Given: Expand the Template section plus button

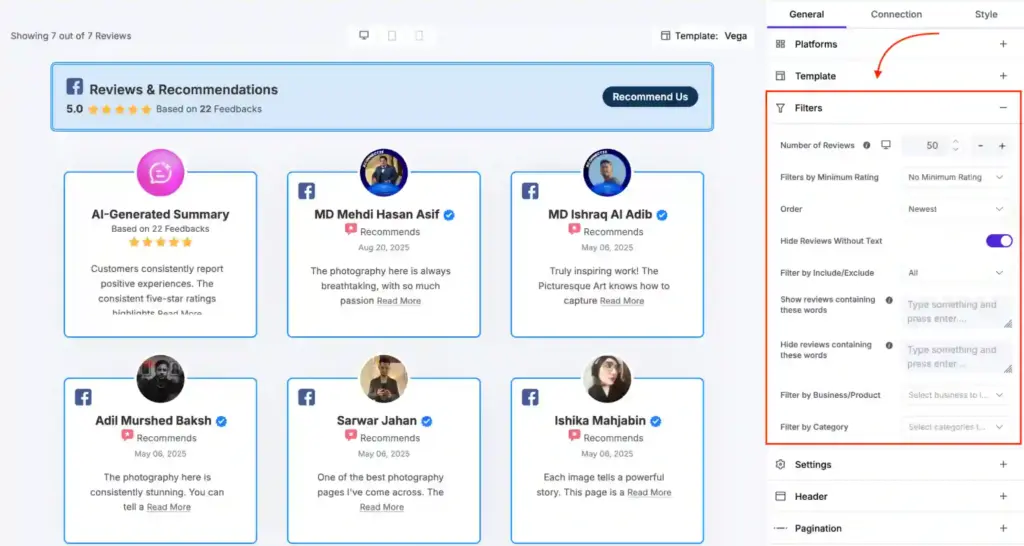Looking at the screenshot, I should 1003,76.
